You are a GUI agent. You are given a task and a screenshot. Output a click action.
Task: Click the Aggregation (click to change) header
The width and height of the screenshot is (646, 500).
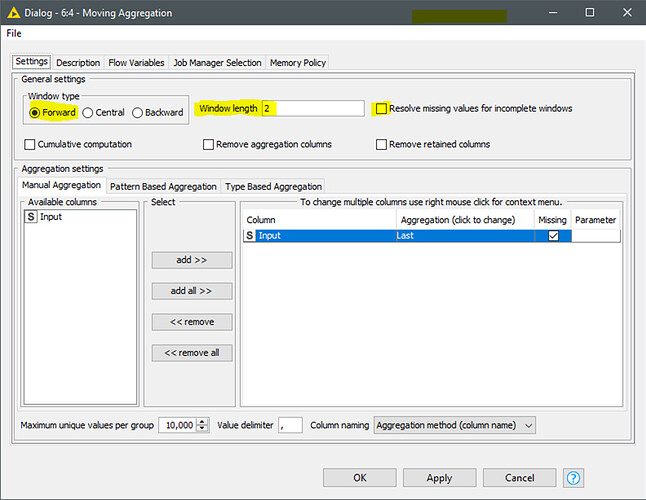pos(466,220)
